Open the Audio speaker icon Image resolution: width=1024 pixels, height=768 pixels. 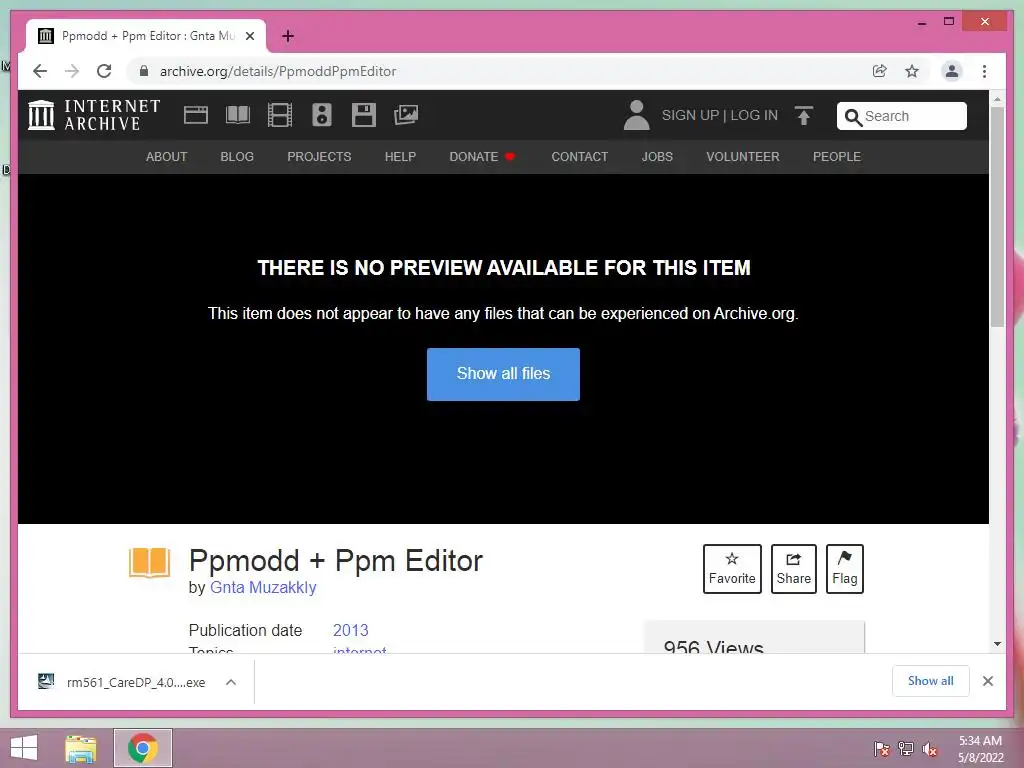coord(321,116)
